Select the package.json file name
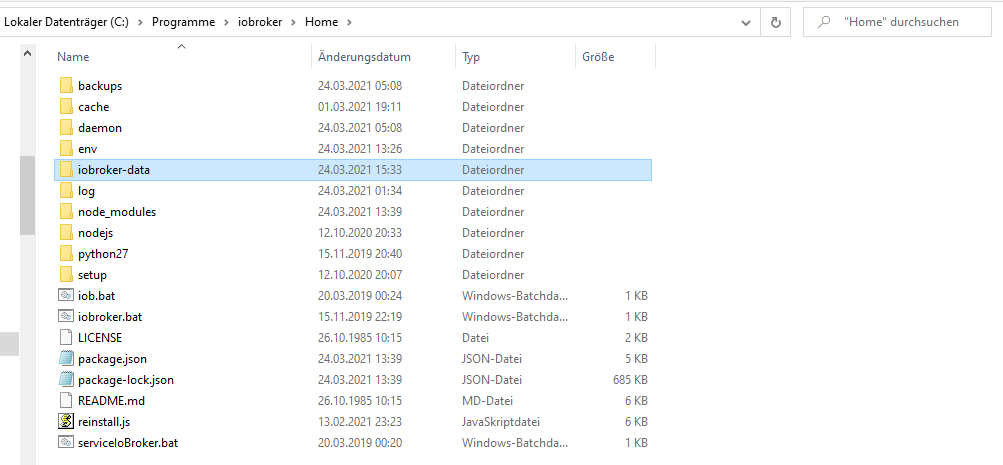Screen dimensions: 1003x465 tap(112, 359)
